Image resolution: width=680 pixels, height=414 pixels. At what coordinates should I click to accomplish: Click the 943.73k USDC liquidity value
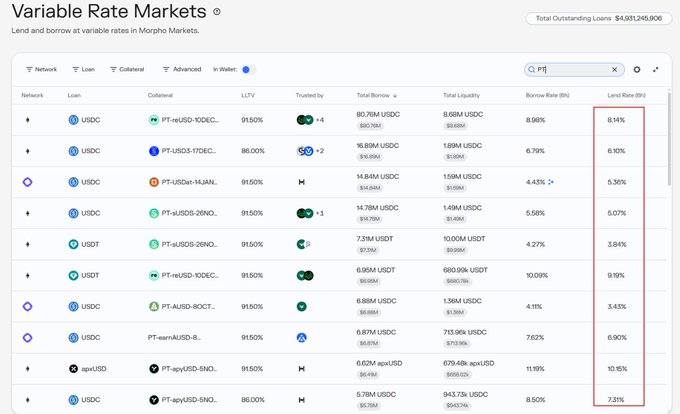(465, 394)
